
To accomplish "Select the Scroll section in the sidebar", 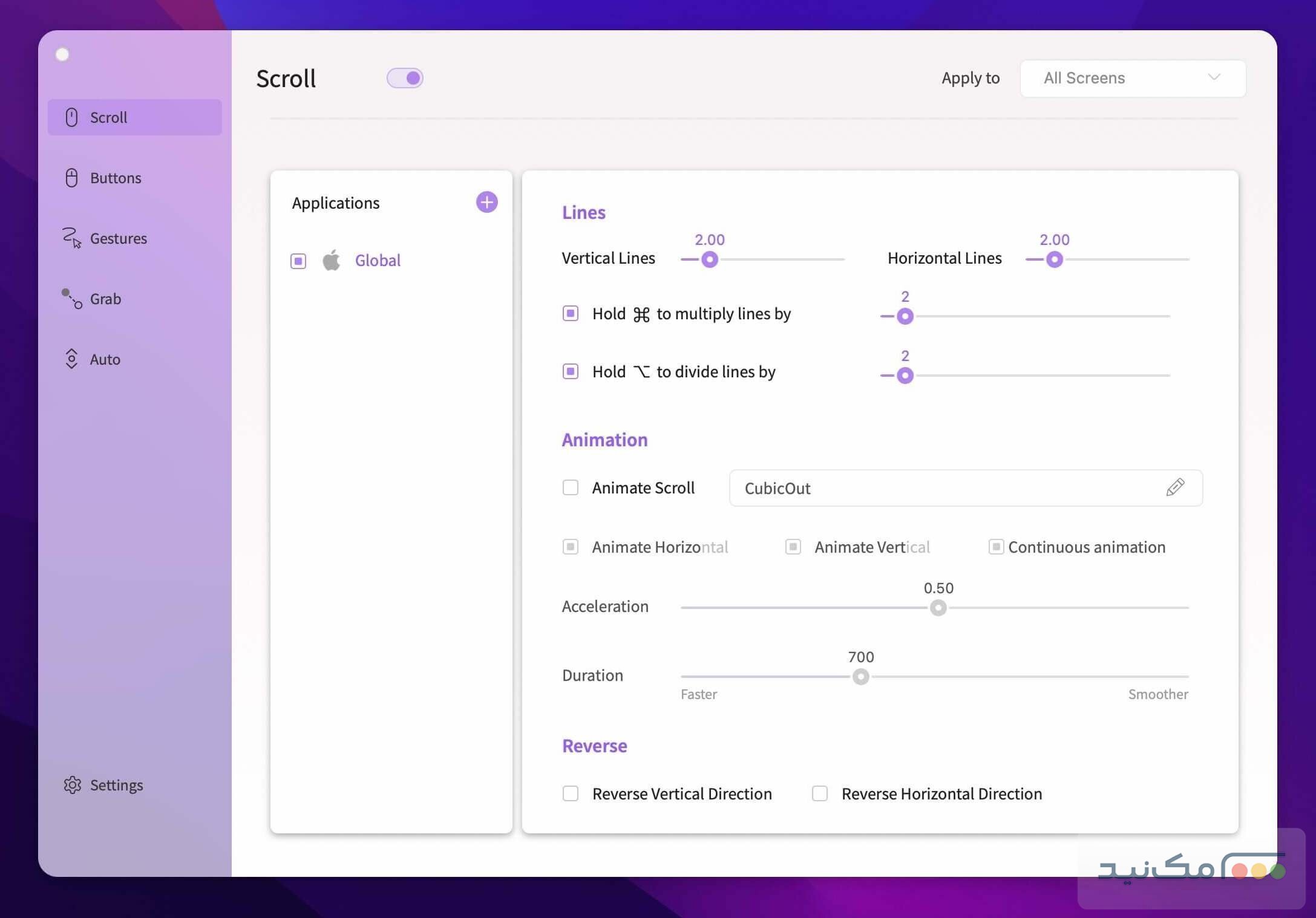I will click(109, 117).
